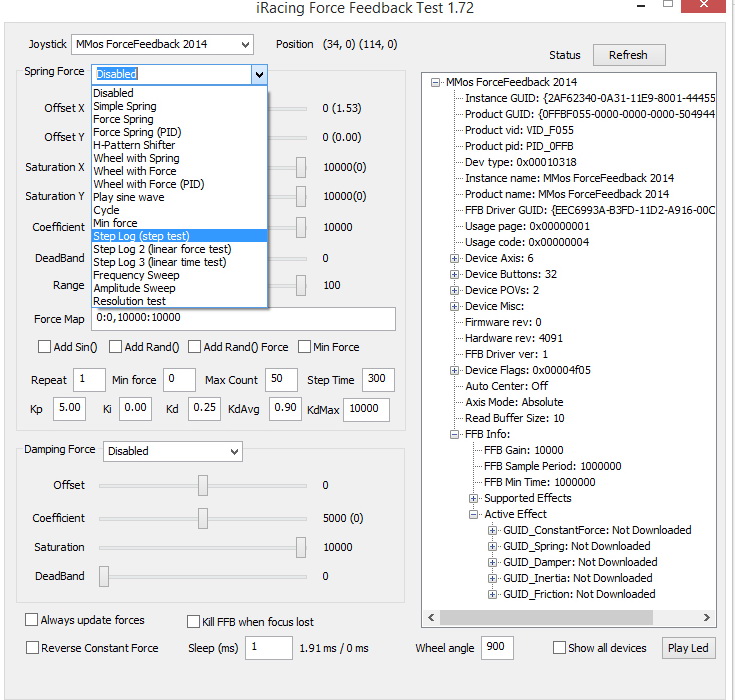Click the Sleep (ms) input field

pos(269,648)
